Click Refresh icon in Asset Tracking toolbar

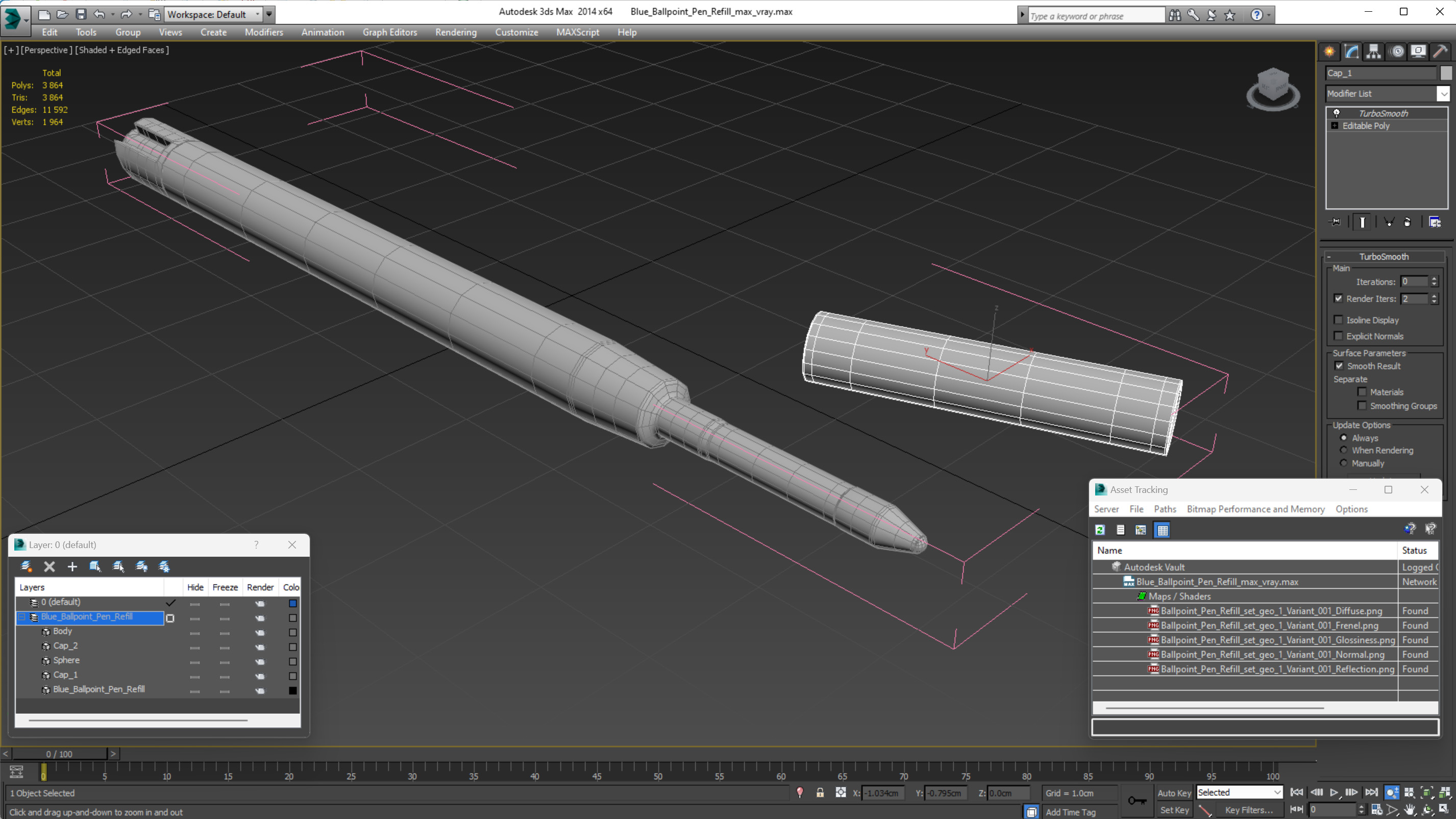tap(1100, 530)
